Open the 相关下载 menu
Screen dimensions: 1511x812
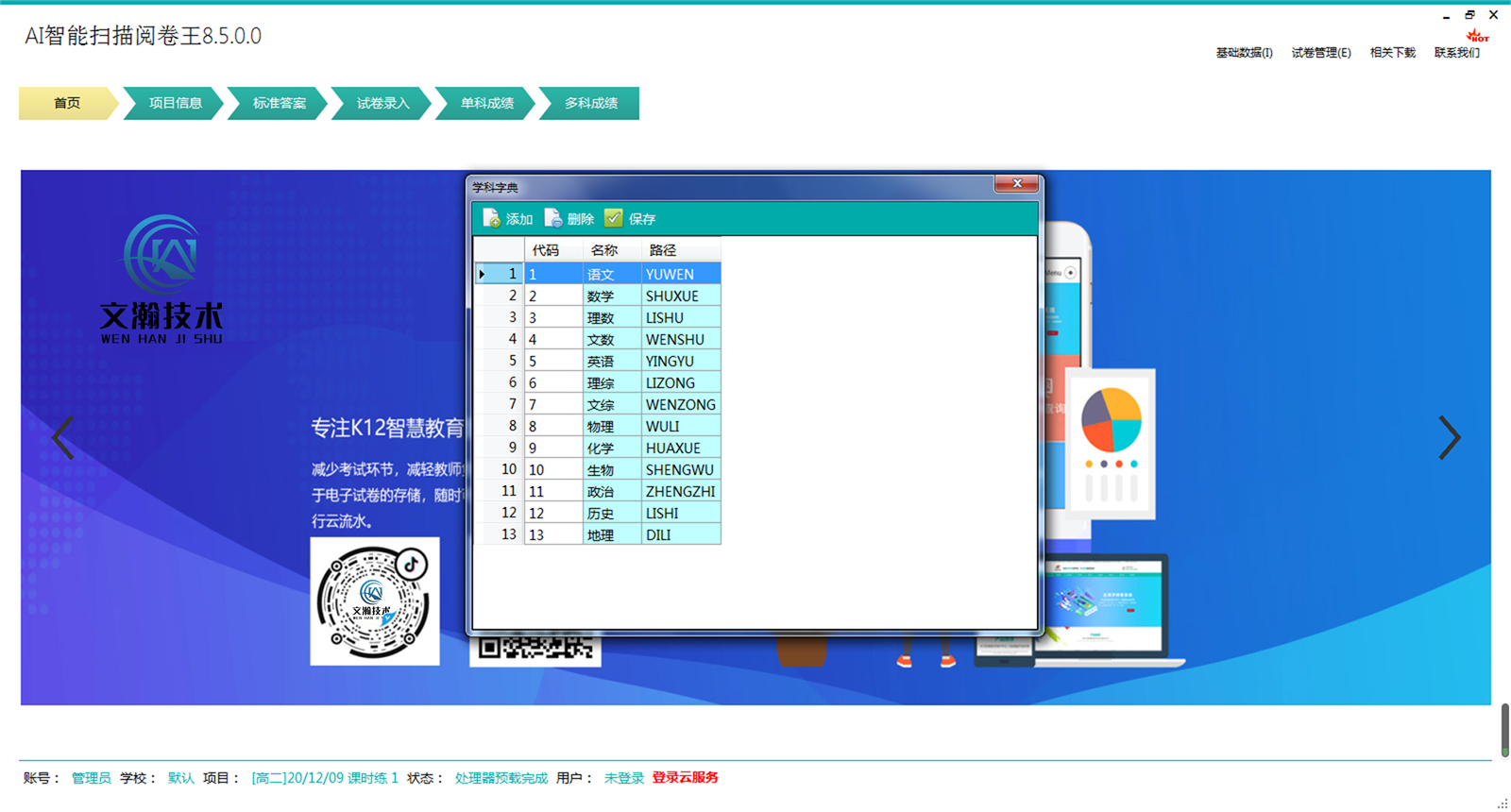[1392, 53]
